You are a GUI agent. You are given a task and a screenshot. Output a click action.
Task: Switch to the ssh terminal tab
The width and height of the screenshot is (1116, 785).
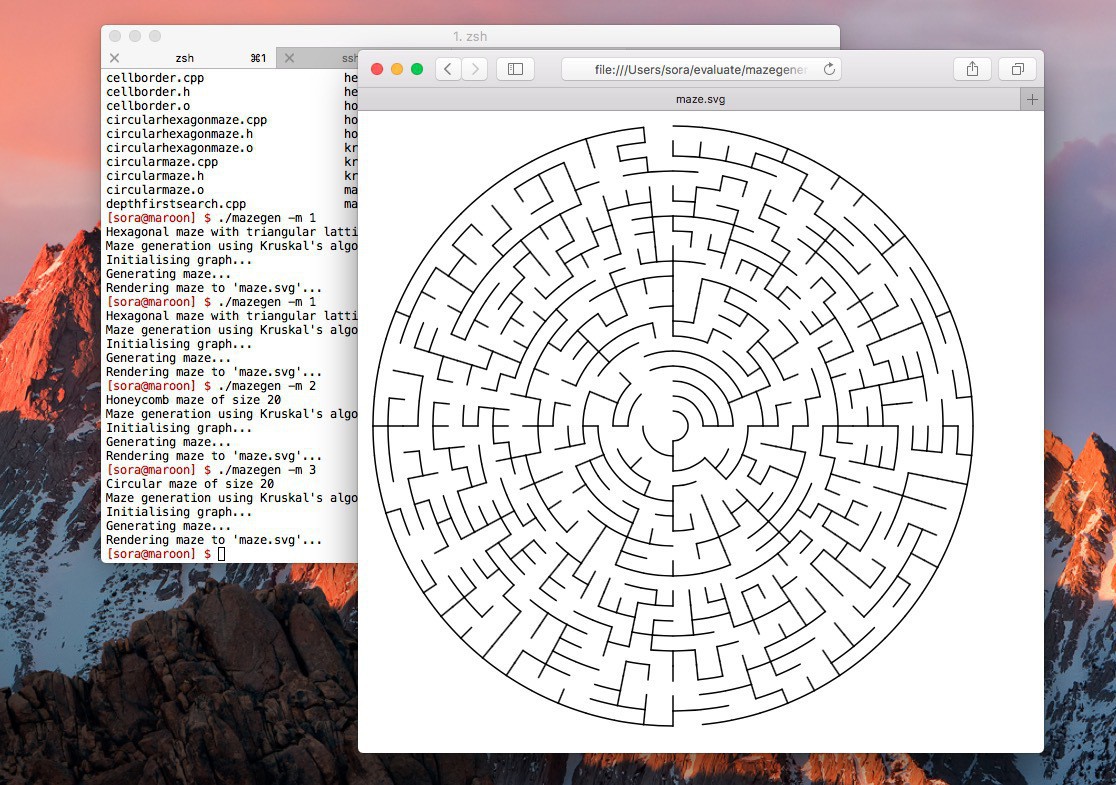click(345, 59)
